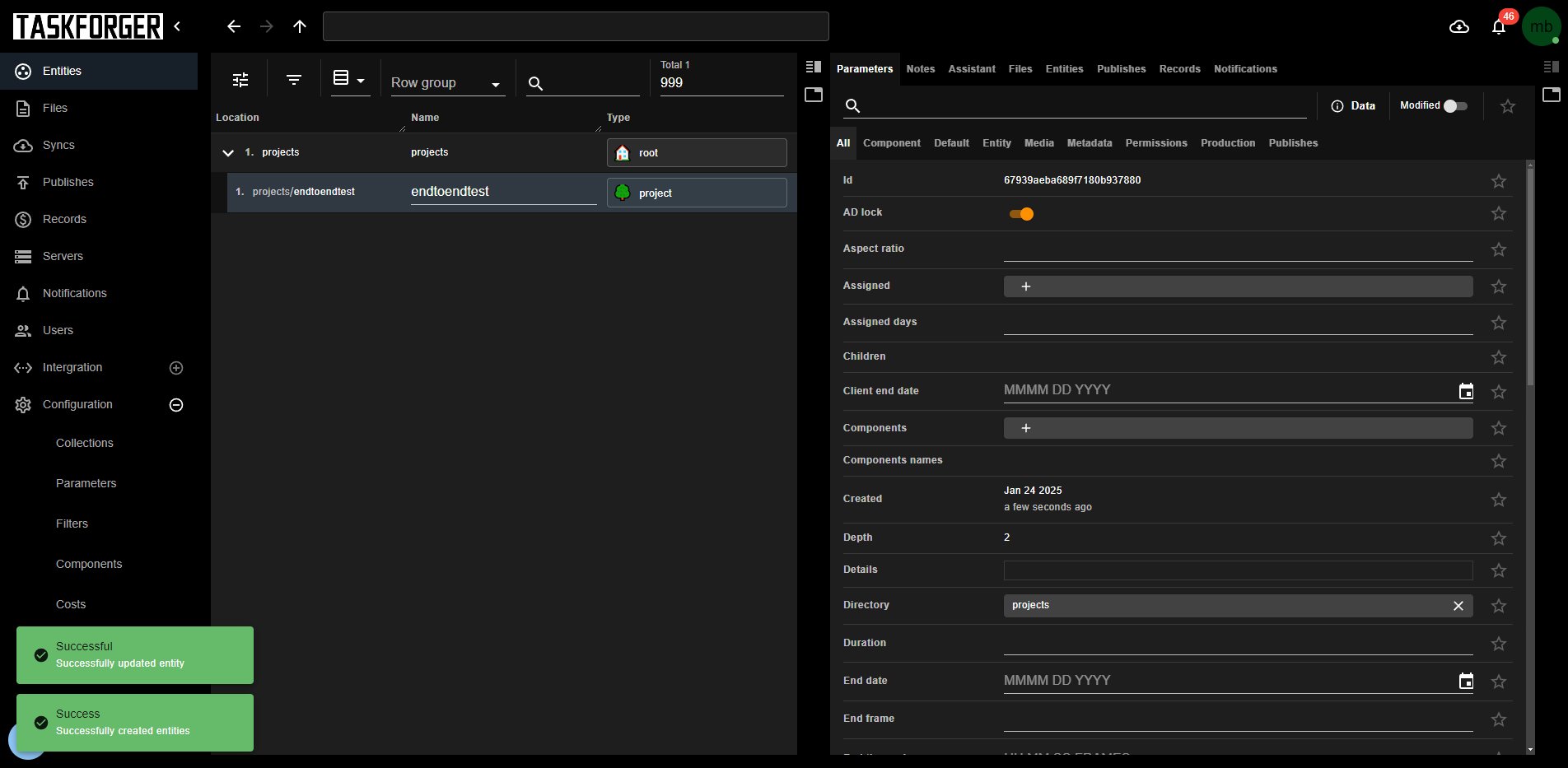Image resolution: width=1568 pixels, height=768 pixels.
Task: Open the Row group dropdown
Action: (x=447, y=83)
